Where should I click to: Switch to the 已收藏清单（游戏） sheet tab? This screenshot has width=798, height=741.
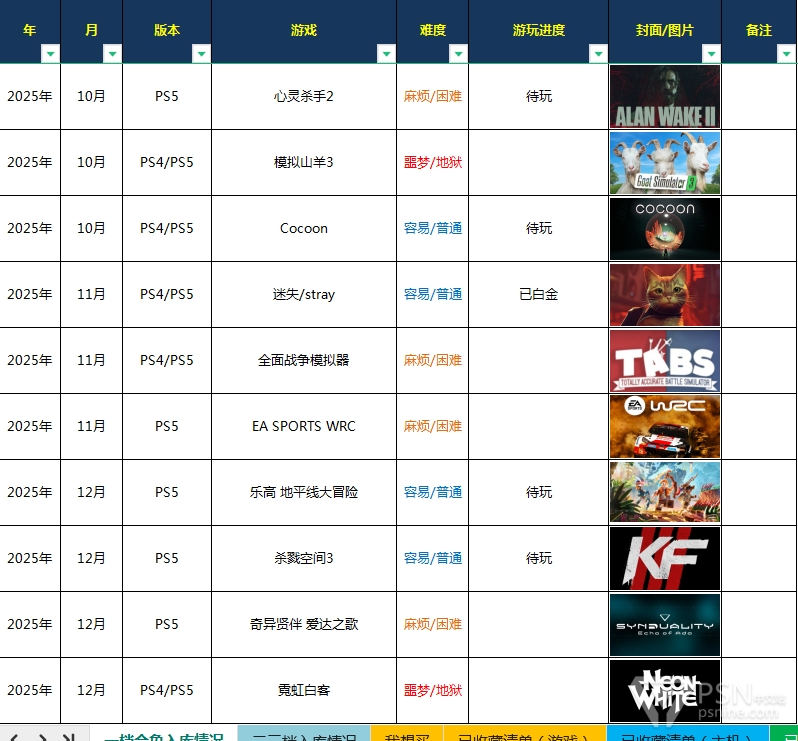[x=524, y=734]
